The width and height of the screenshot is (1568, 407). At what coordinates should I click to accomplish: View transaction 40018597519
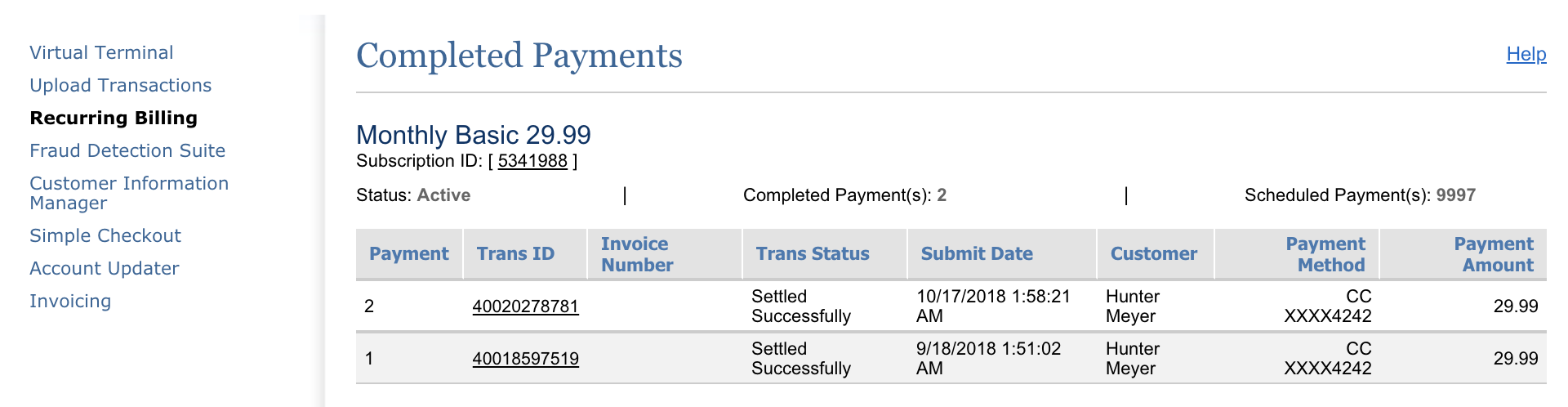(525, 359)
